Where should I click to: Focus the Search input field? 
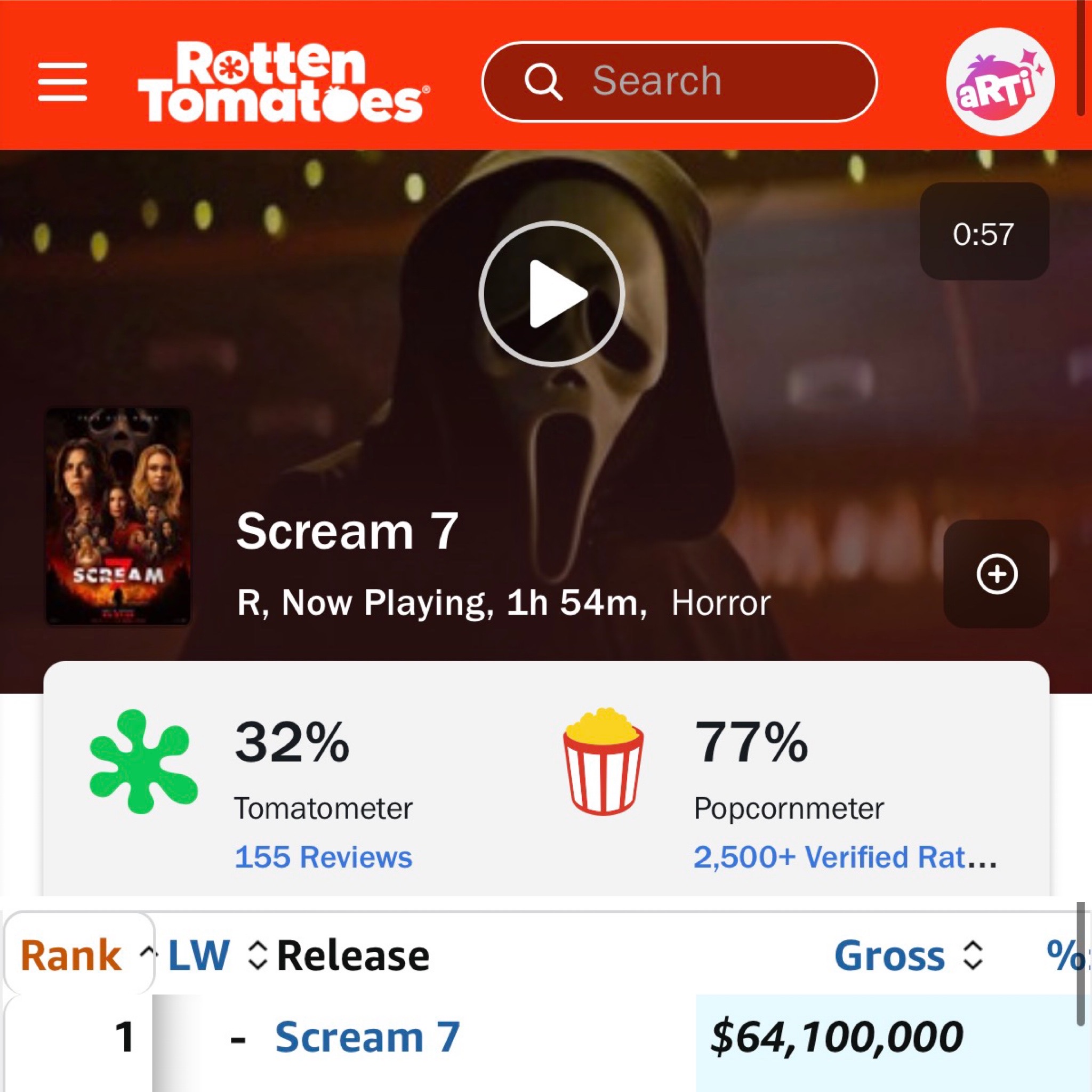pyautogui.click(x=679, y=82)
